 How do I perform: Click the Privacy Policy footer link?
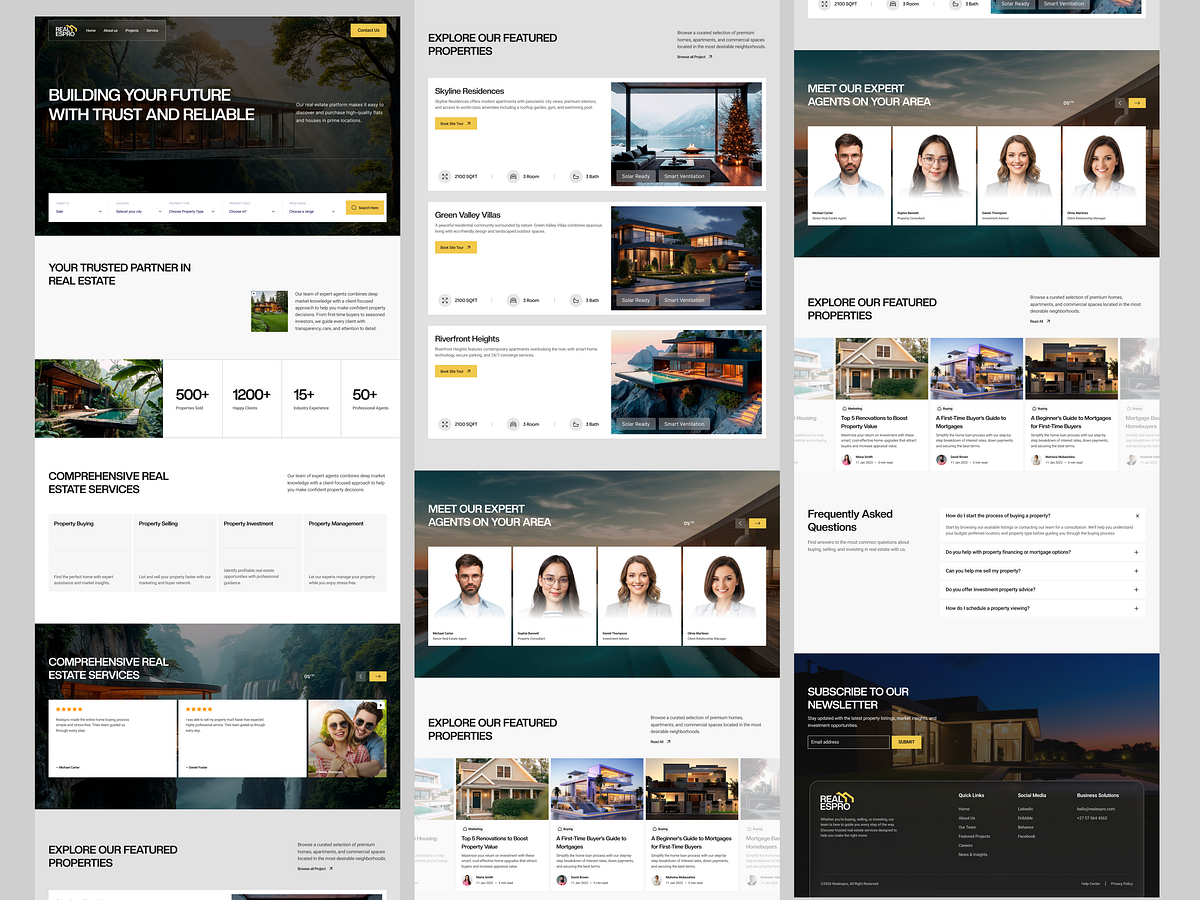coord(1122,883)
